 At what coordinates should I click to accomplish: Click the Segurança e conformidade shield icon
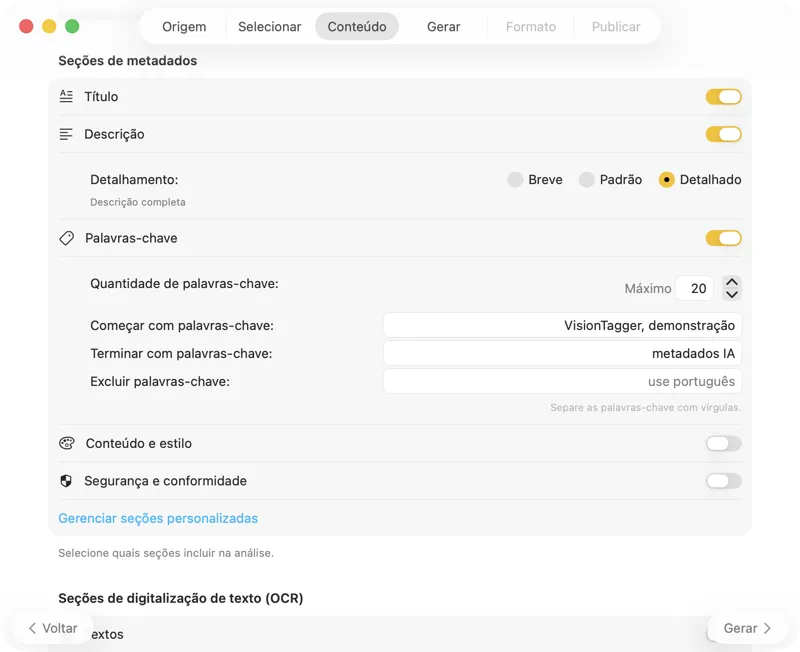tap(66, 481)
